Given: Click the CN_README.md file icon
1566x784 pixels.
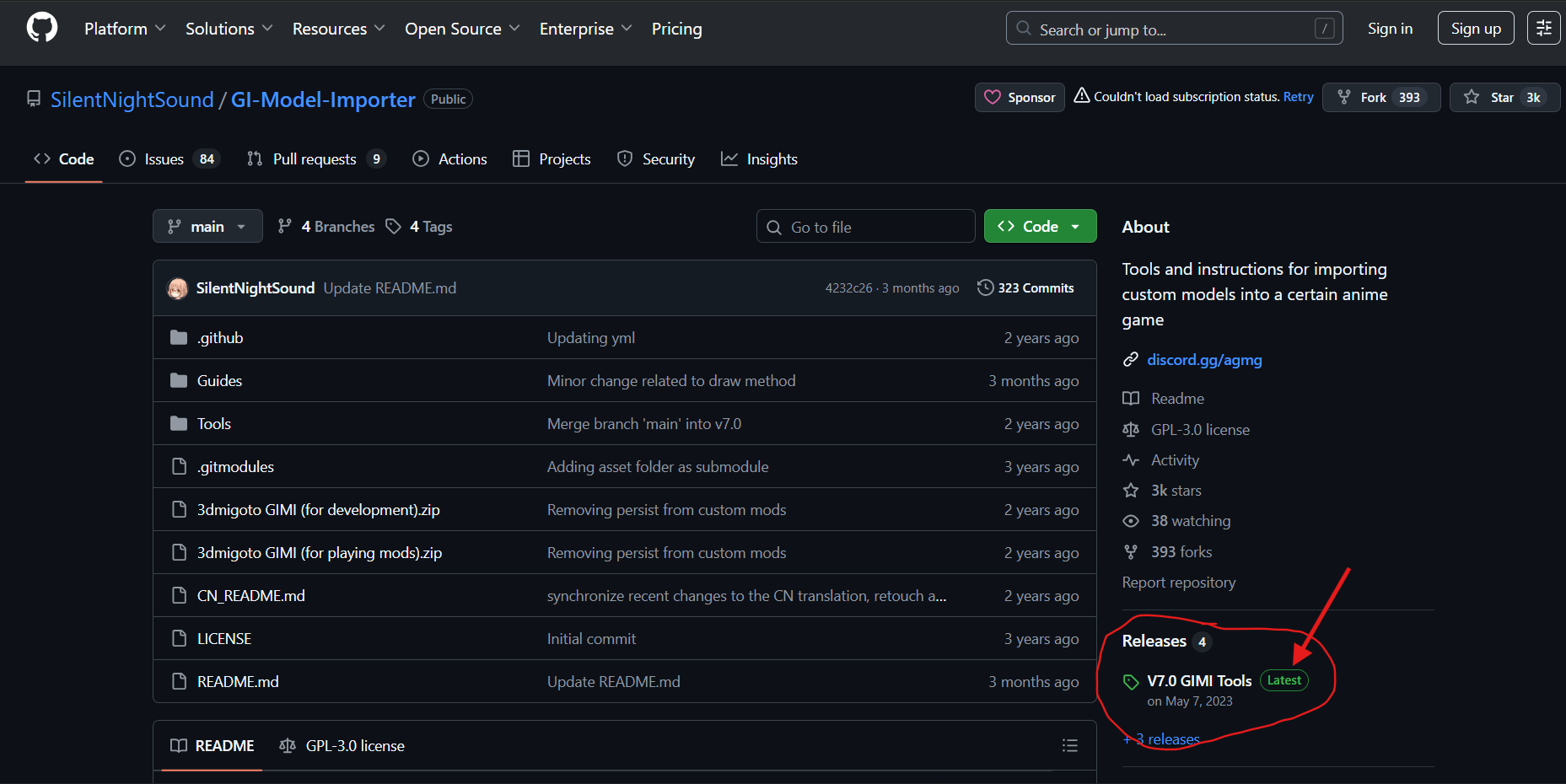Looking at the screenshot, I should [179, 595].
